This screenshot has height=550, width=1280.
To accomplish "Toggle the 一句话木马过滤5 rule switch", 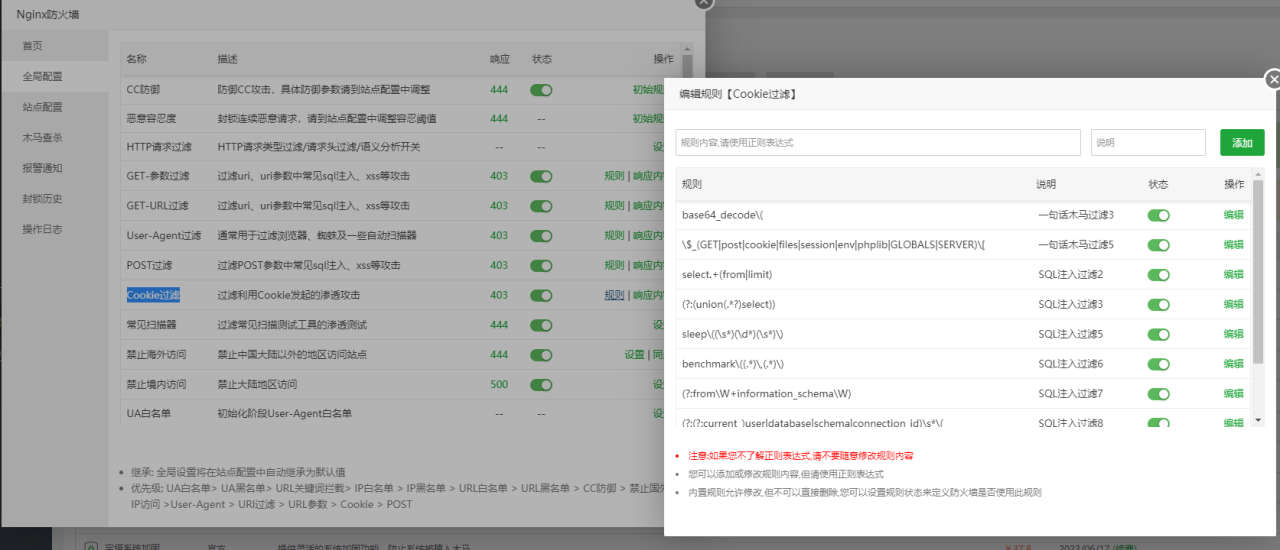I will [1158, 245].
